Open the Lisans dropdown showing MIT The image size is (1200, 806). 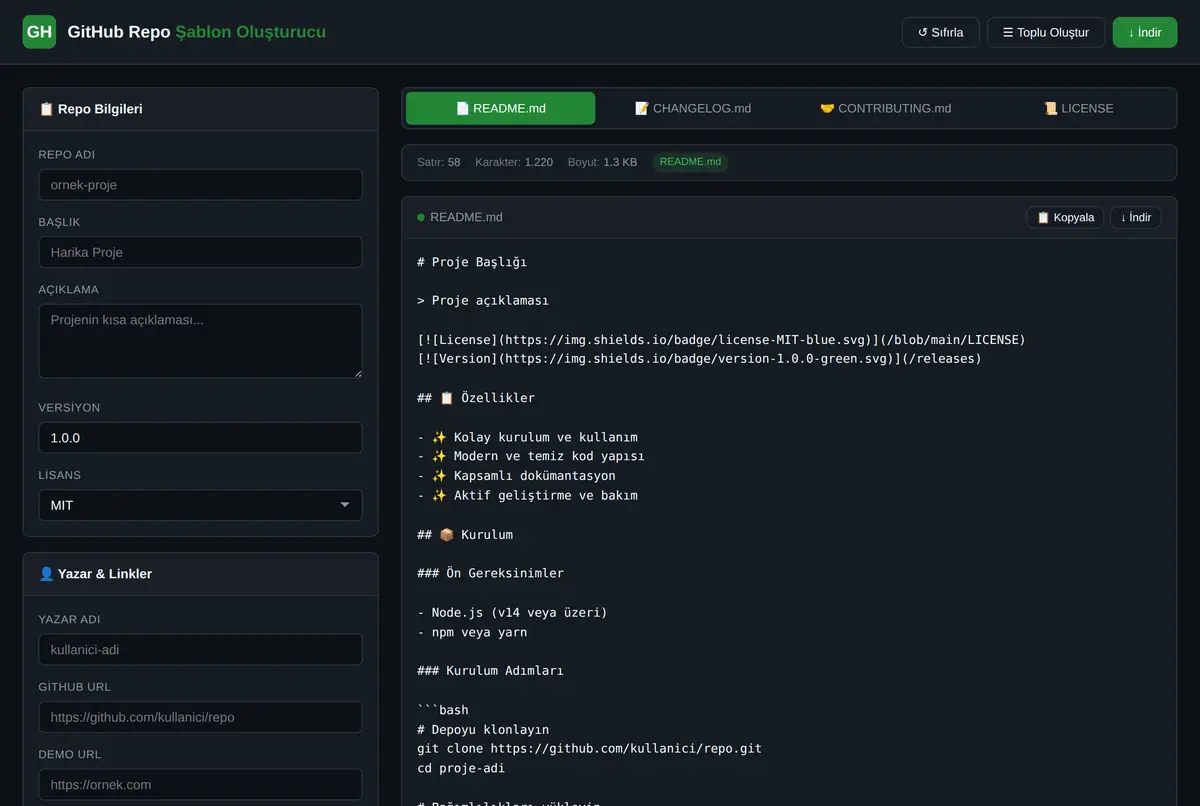(200, 505)
